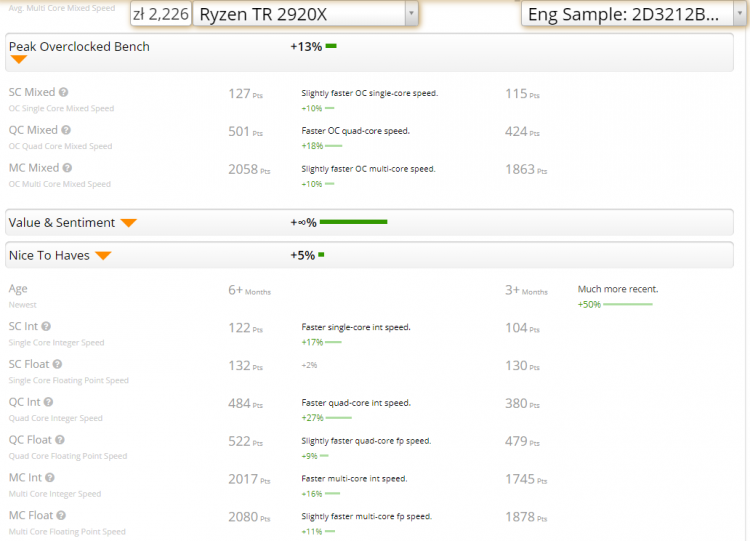Image resolution: width=750 pixels, height=541 pixels.
Task: Click the 115 Pts SC Mixed score
Action: [522, 94]
